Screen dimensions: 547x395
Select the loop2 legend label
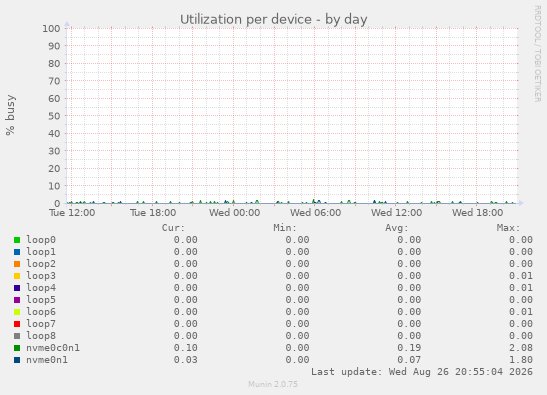point(41,263)
